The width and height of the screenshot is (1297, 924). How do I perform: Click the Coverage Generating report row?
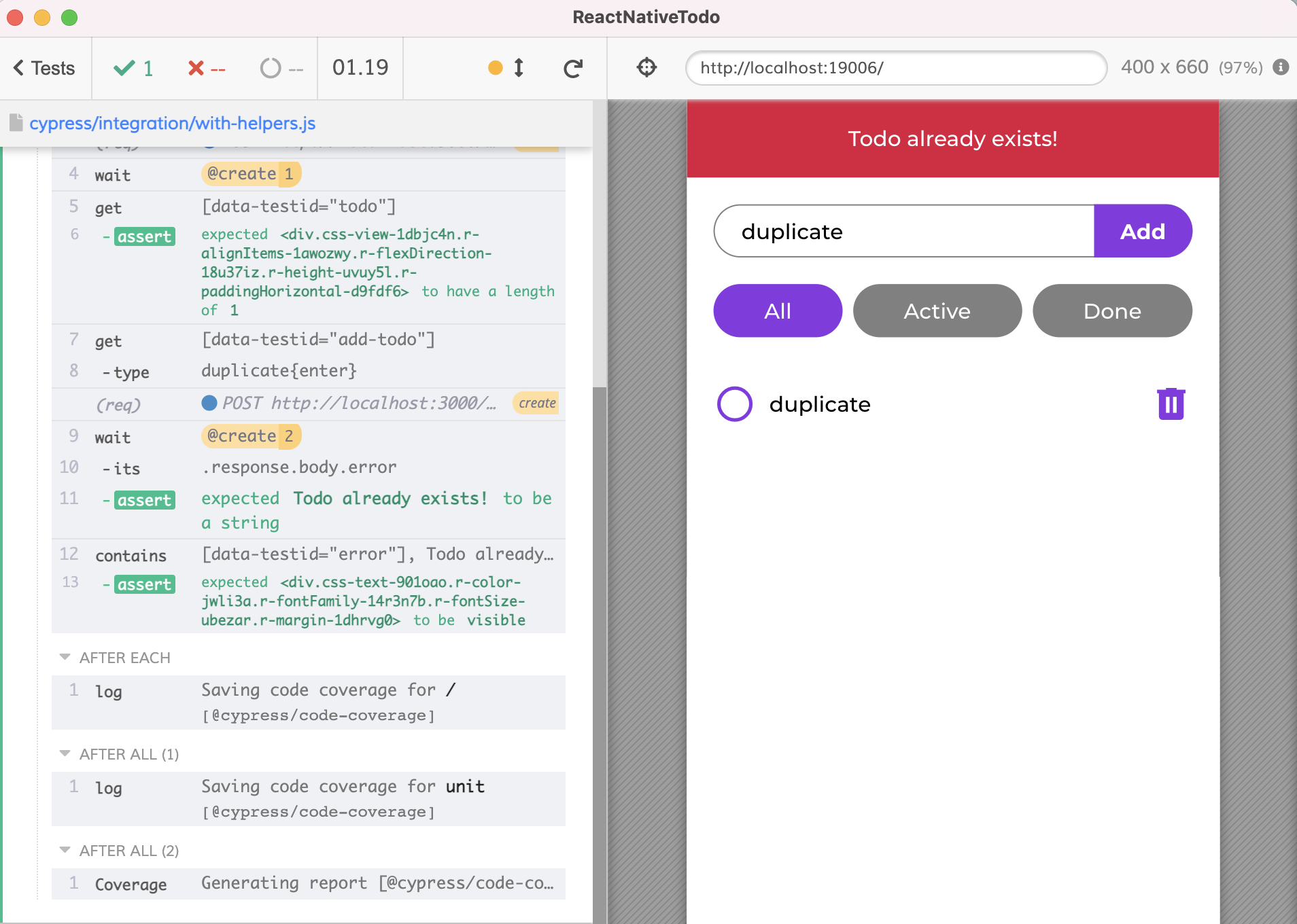309,883
